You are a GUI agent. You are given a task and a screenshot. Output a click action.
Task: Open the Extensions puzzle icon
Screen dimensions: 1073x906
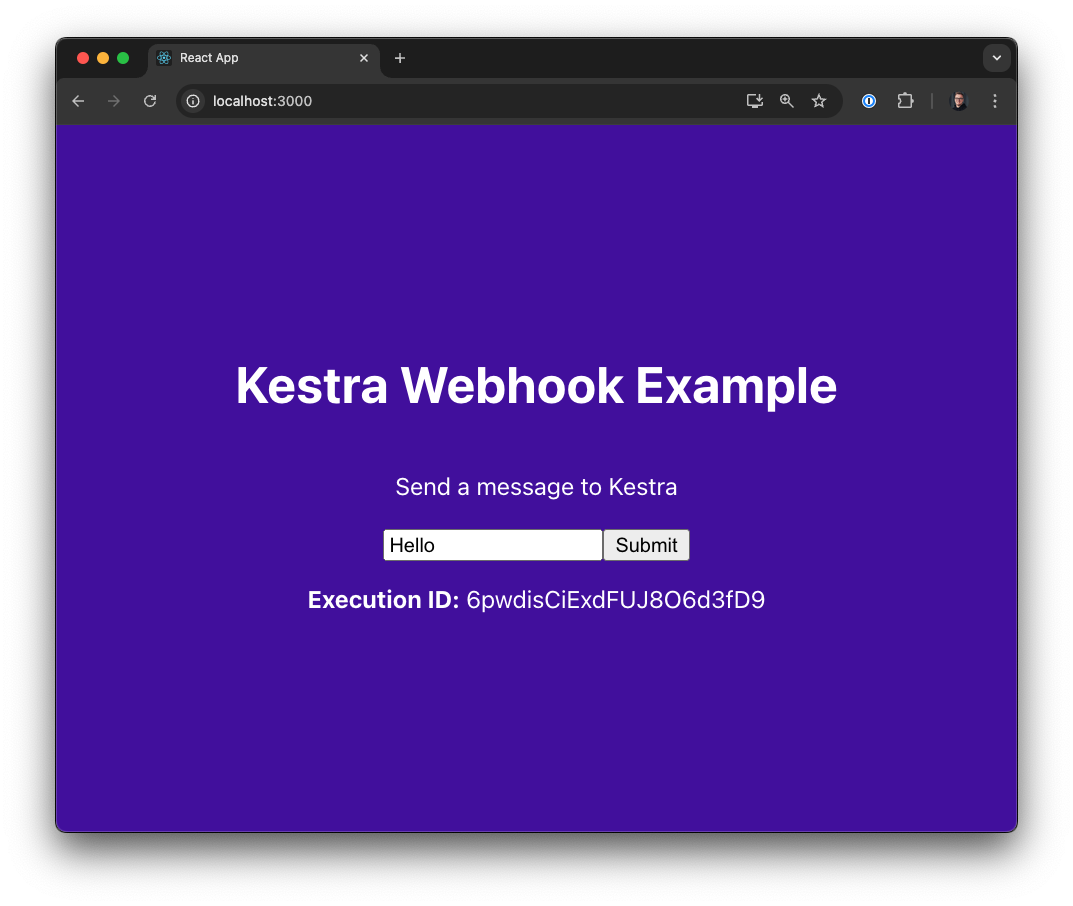point(905,101)
